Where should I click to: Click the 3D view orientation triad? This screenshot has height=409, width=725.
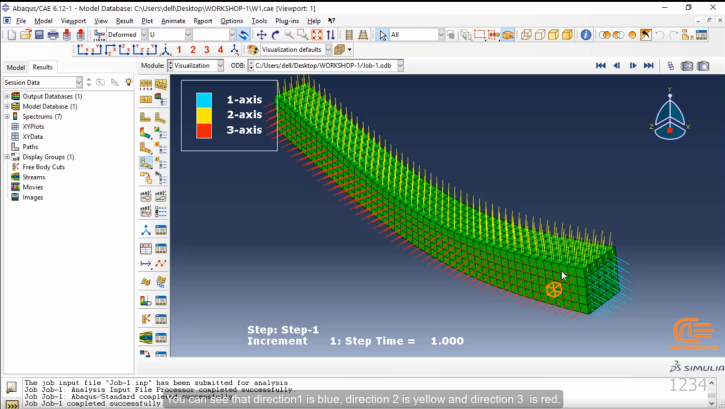670,114
